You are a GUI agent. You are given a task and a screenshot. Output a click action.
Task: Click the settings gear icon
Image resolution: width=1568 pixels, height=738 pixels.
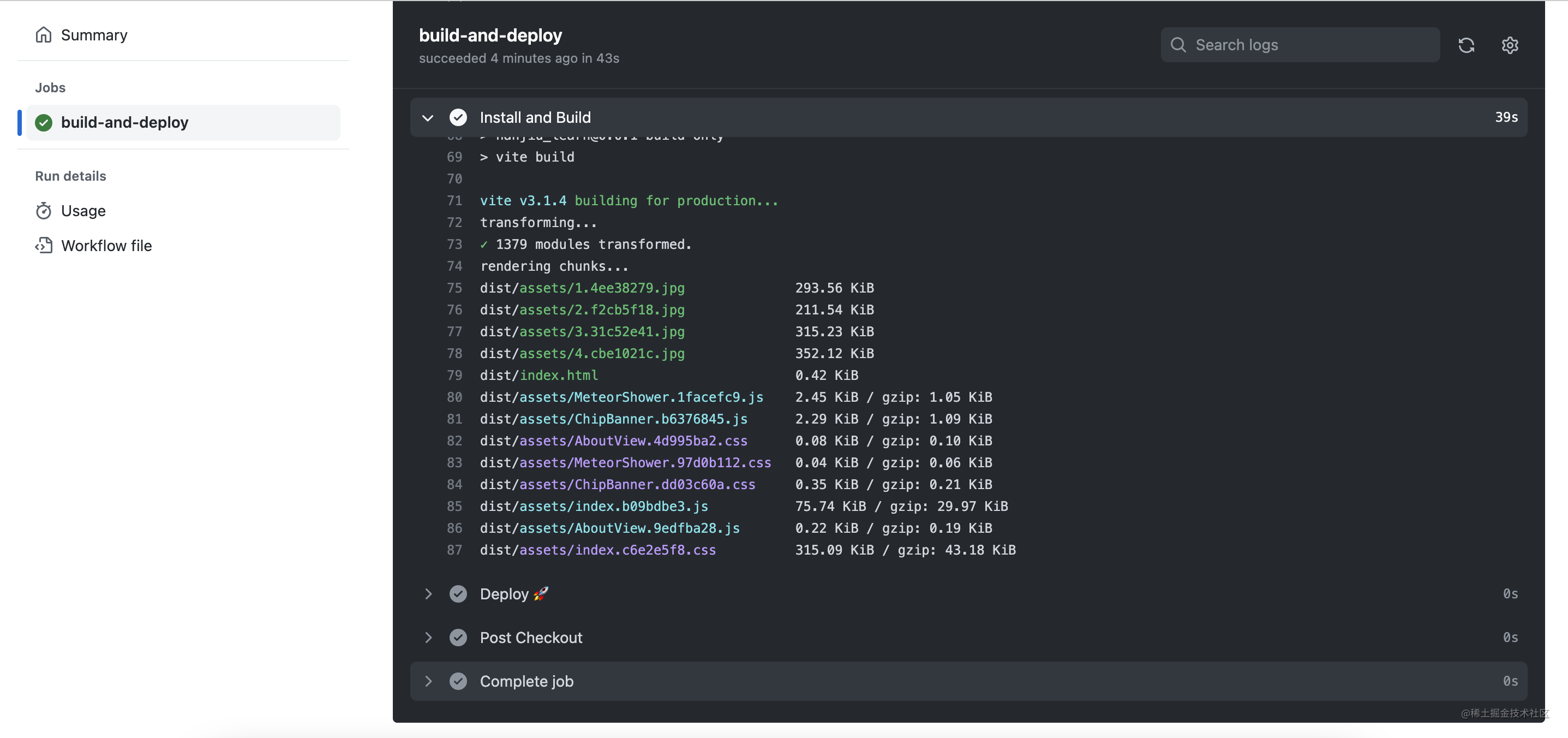coord(1508,44)
